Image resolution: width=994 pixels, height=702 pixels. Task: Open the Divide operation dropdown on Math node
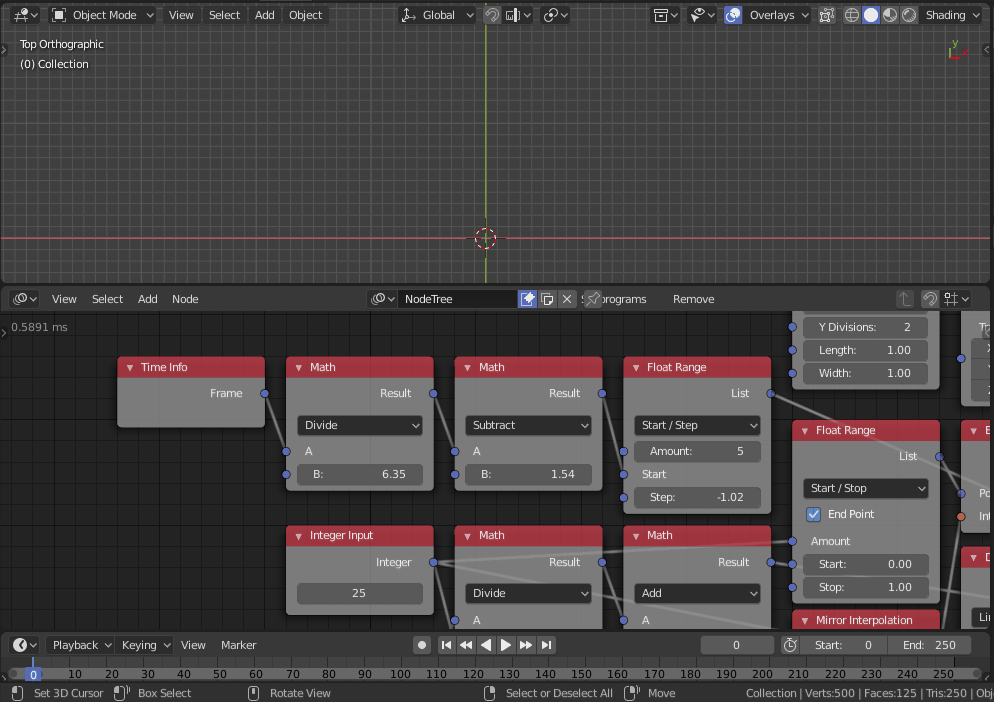click(359, 425)
